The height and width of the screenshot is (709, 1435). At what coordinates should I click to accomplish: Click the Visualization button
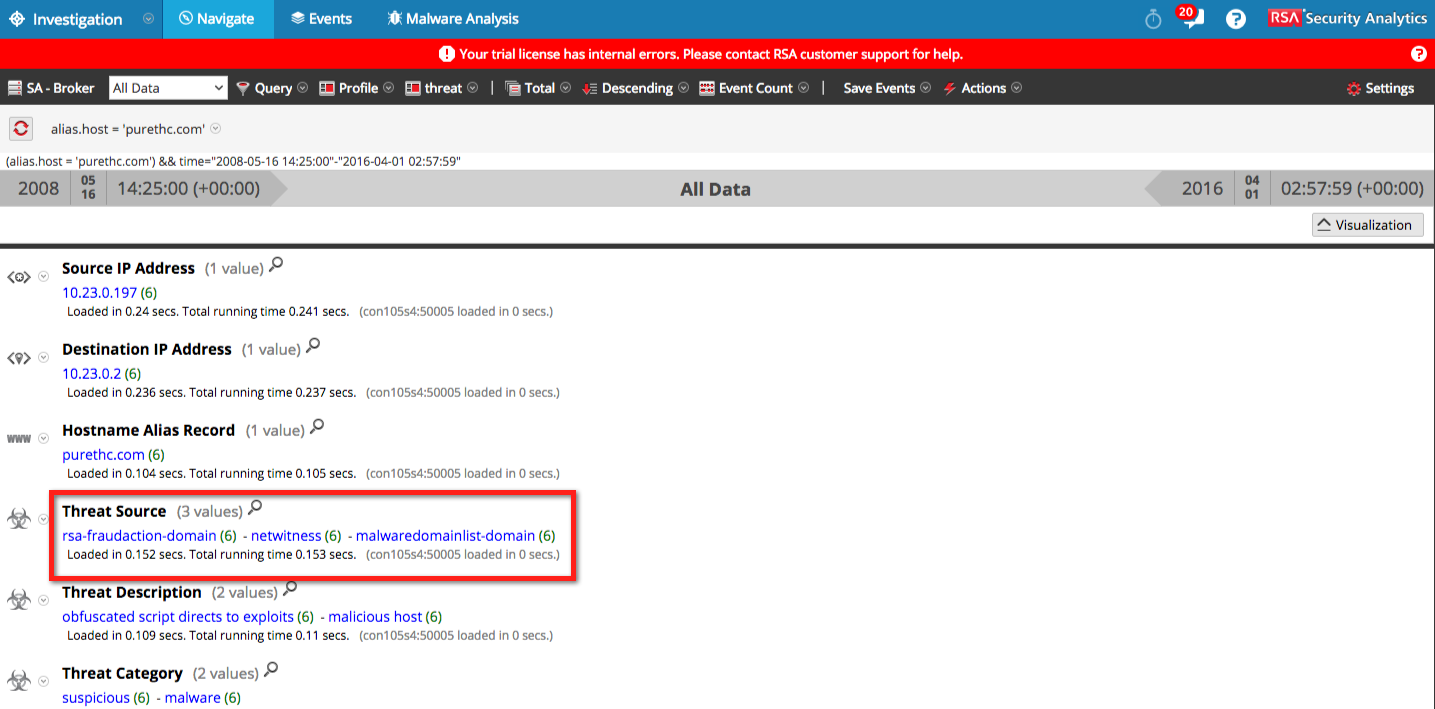tap(1367, 224)
